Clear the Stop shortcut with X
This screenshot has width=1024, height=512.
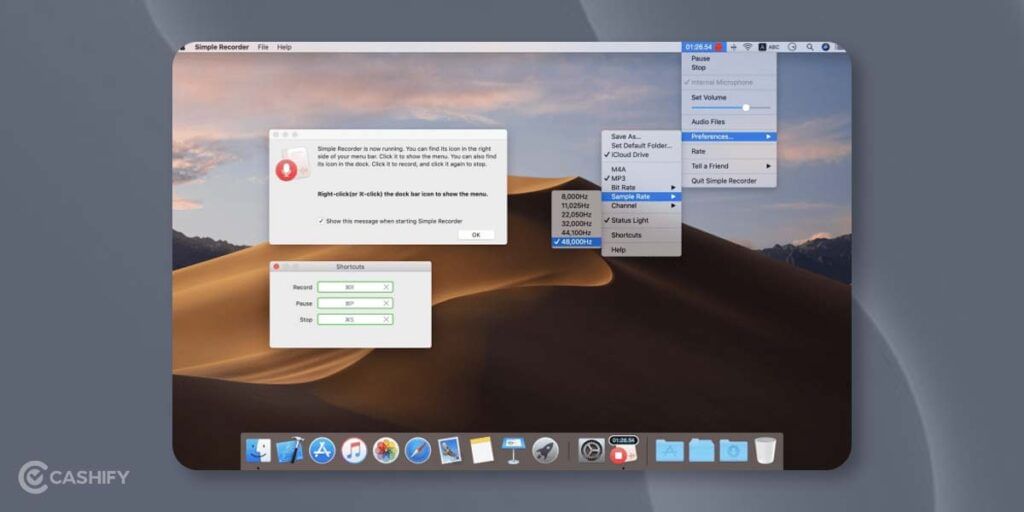coord(386,319)
